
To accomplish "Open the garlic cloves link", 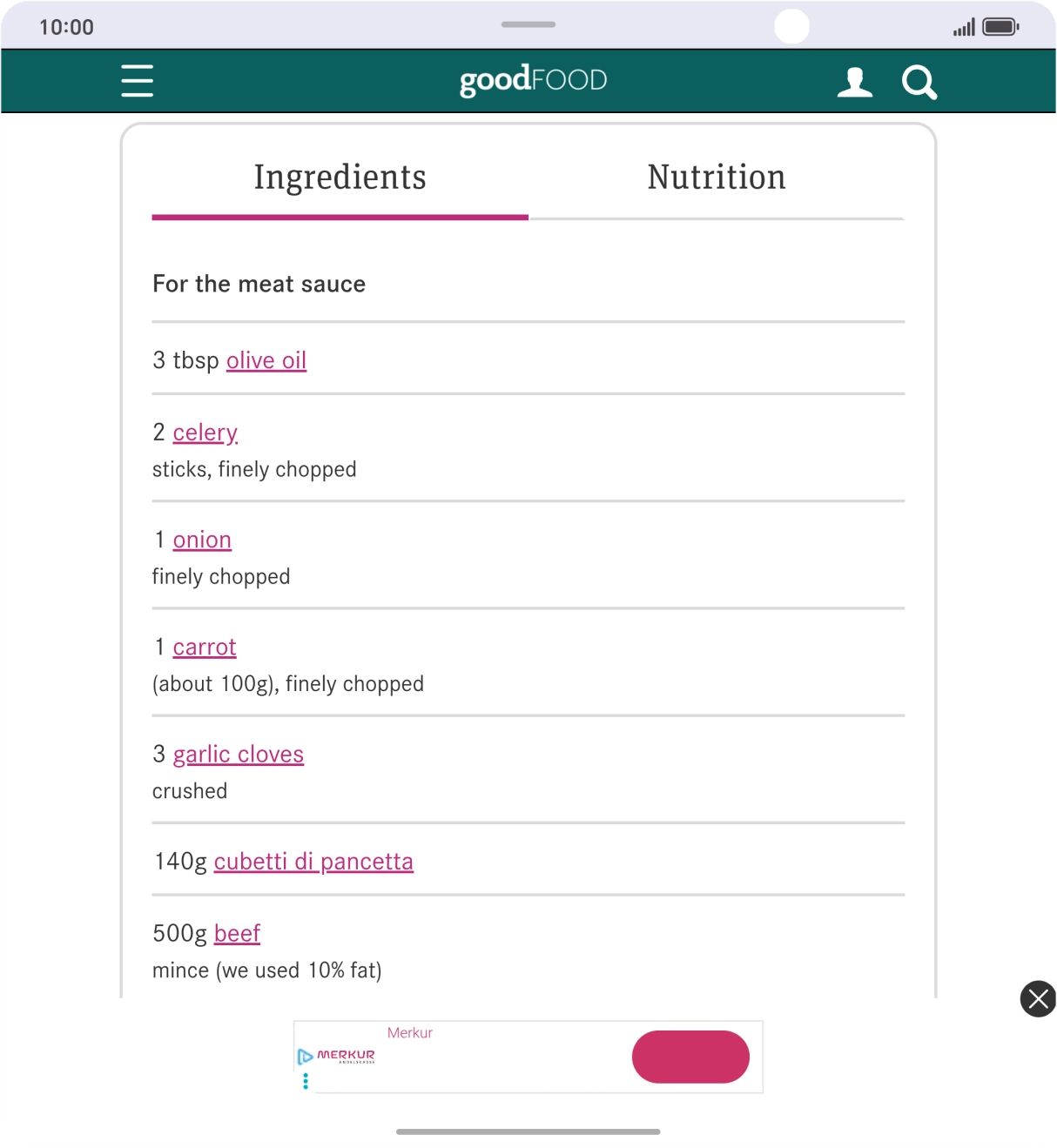I will [238, 754].
